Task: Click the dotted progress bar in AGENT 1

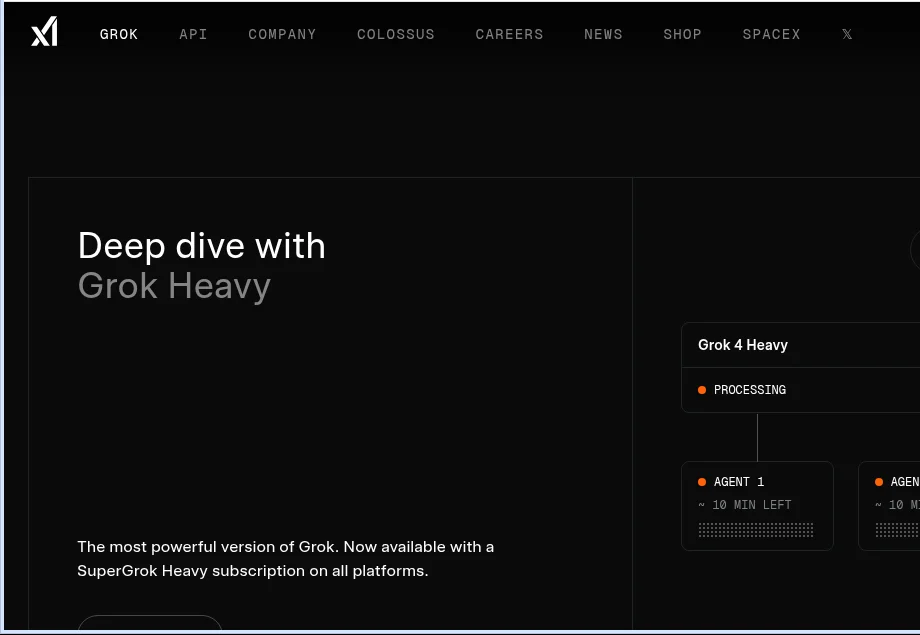Action: 756,530
